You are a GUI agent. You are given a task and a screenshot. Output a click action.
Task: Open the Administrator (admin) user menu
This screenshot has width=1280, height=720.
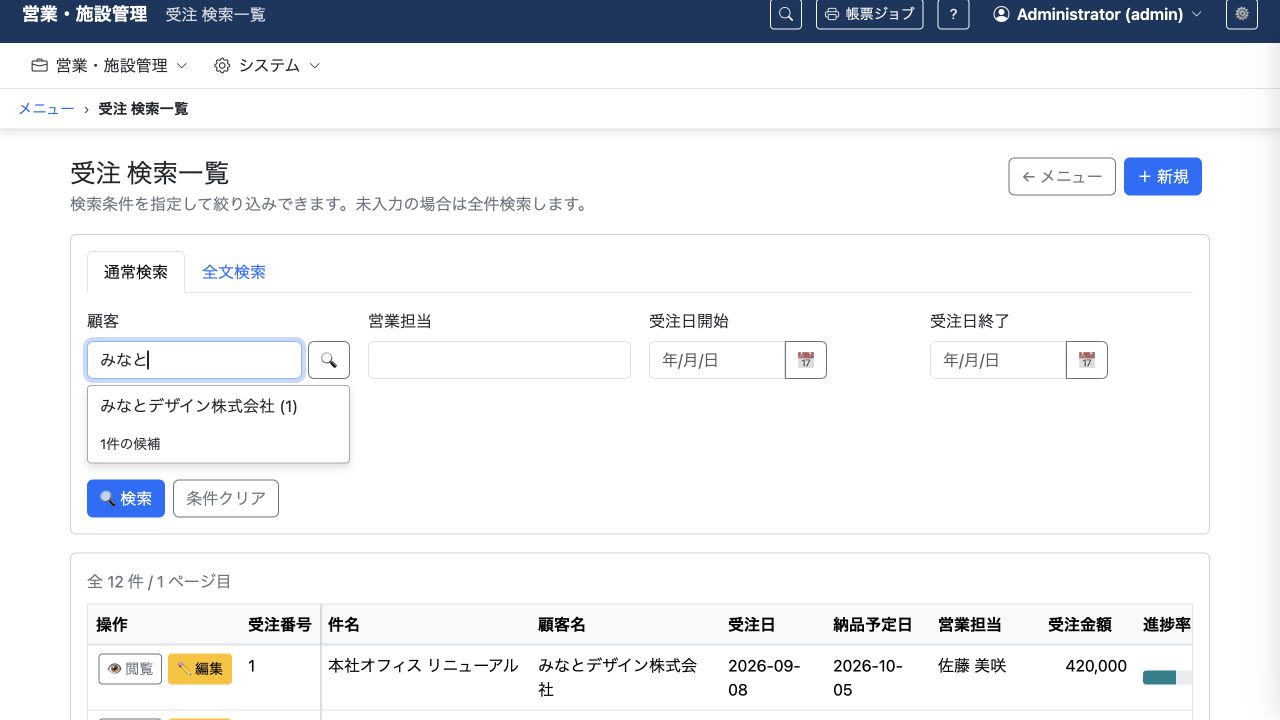click(1097, 14)
